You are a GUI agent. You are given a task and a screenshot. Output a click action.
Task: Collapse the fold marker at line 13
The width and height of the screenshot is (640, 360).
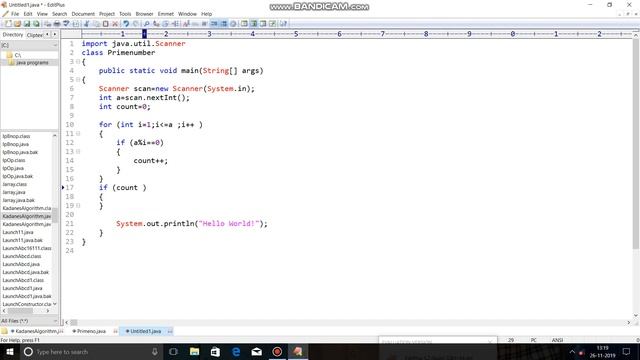point(78,151)
